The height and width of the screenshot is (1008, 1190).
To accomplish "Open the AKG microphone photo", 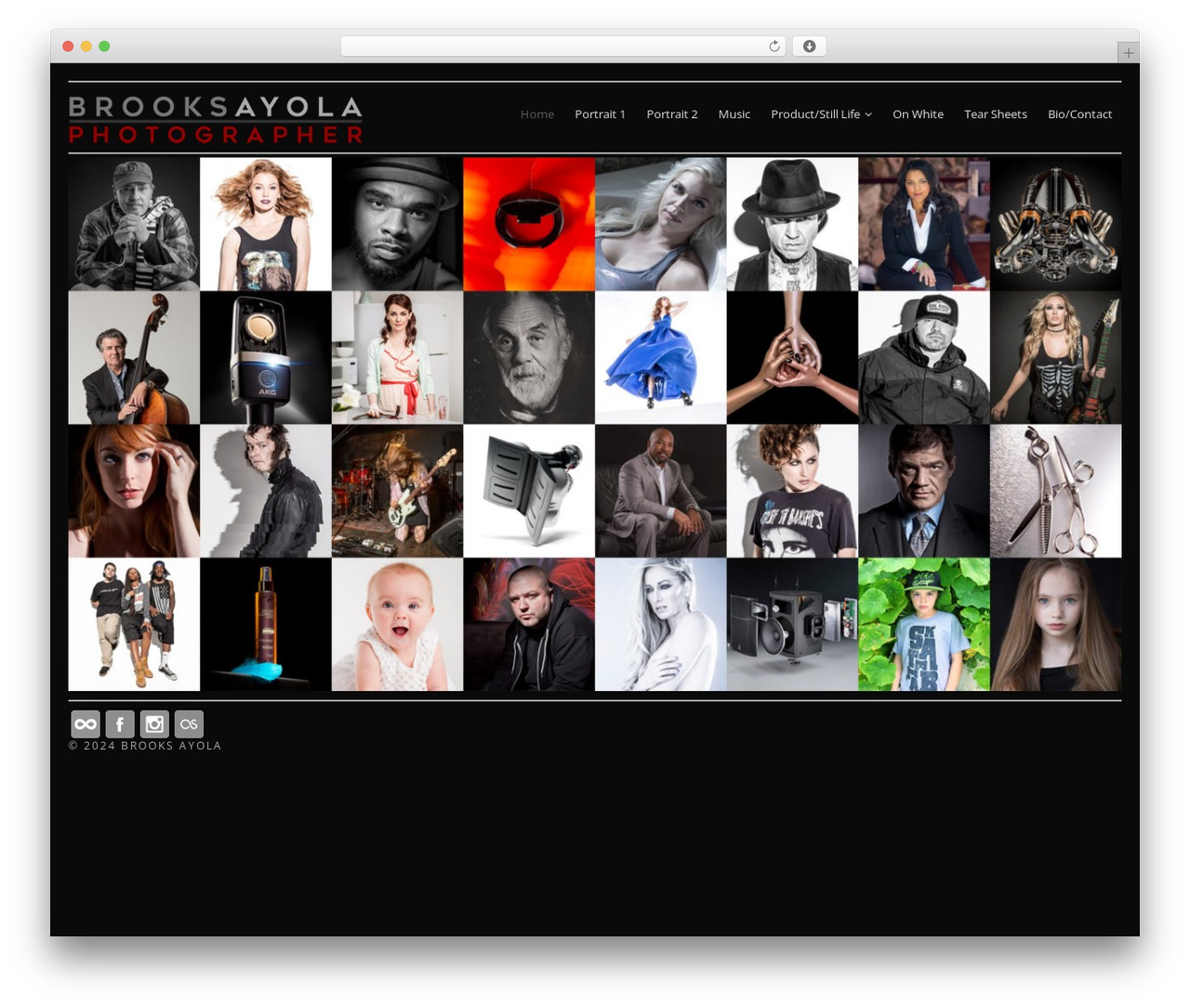I will (x=266, y=358).
